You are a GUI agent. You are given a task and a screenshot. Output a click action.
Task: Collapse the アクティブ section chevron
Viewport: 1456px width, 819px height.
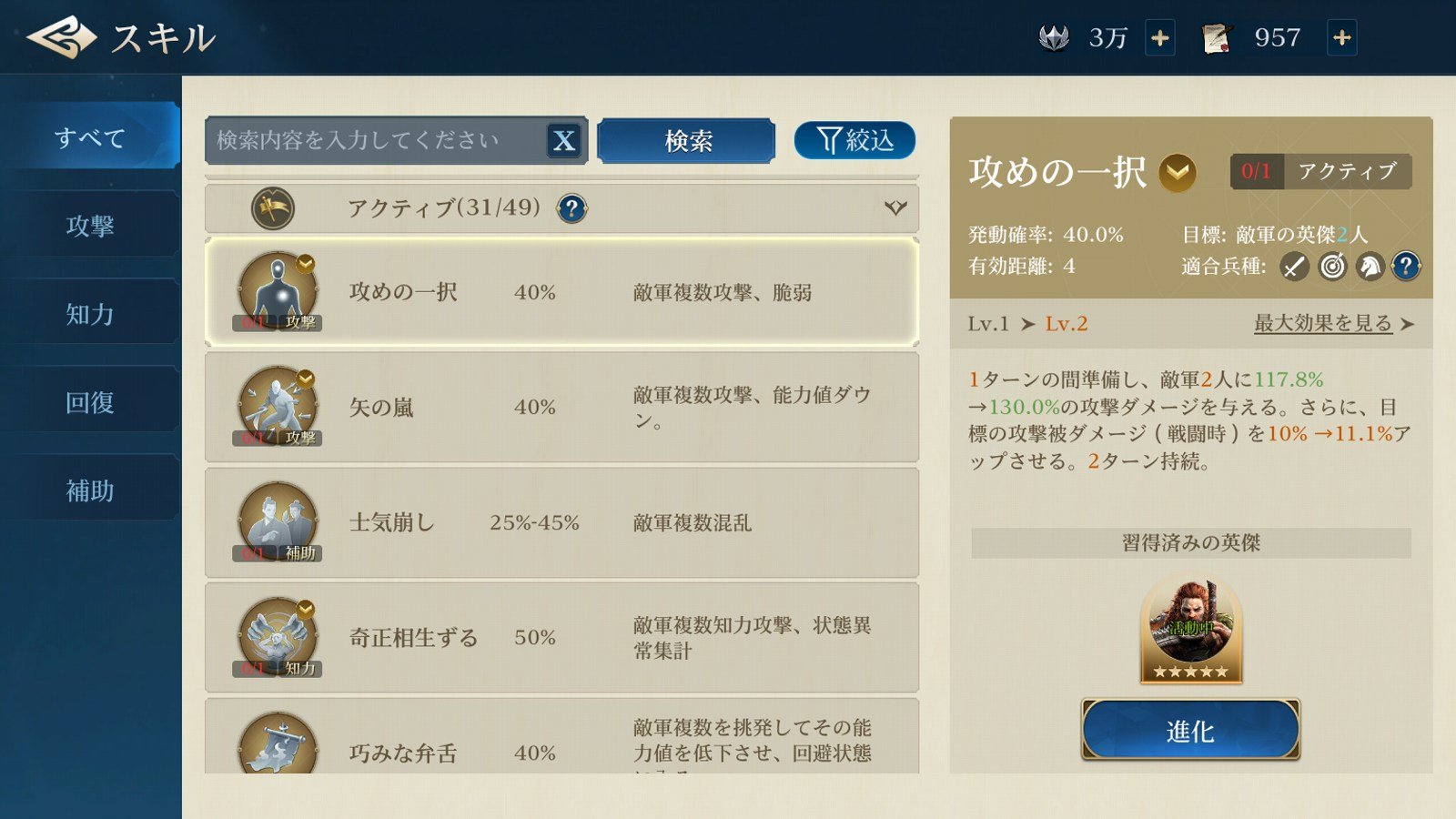[x=895, y=208]
